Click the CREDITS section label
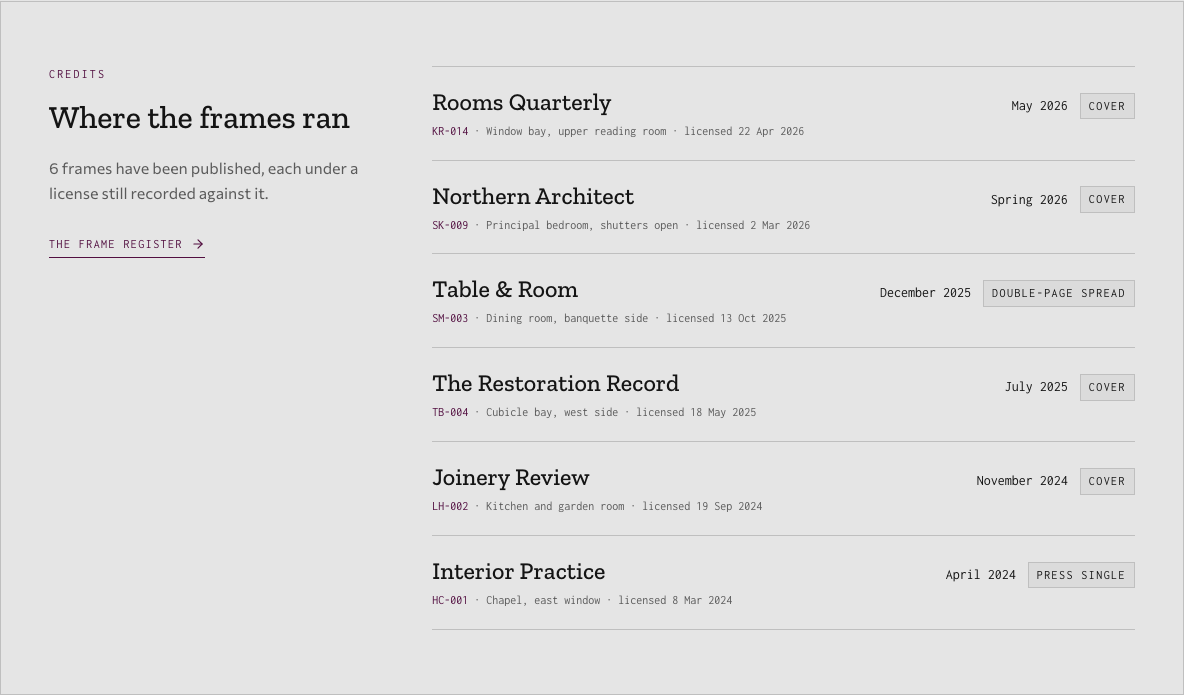Image resolution: width=1184 pixels, height=695 pixels. pyautogui.click(x=77, y=74)
